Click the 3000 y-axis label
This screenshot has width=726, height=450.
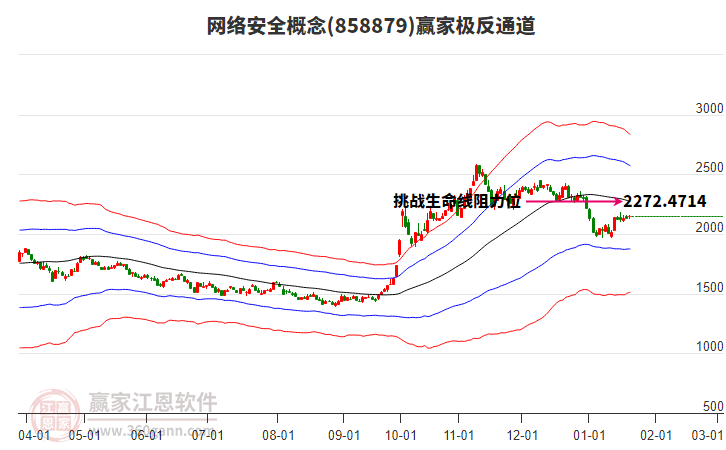pyautogui.click(x=709, y=109)
